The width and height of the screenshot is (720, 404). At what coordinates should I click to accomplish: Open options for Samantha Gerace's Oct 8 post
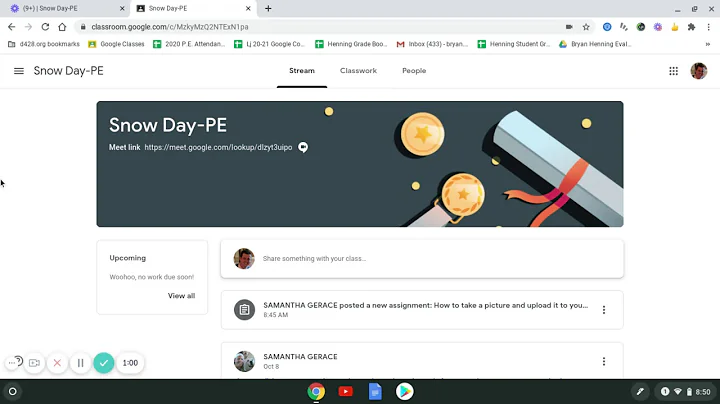[x=603, y=362]
